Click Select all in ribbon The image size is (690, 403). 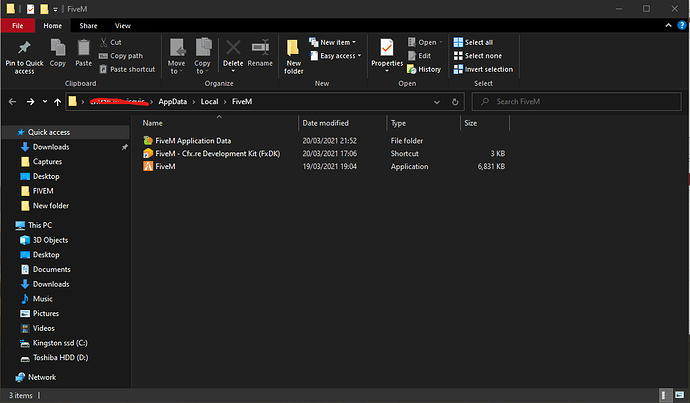(x=473, y=42)
